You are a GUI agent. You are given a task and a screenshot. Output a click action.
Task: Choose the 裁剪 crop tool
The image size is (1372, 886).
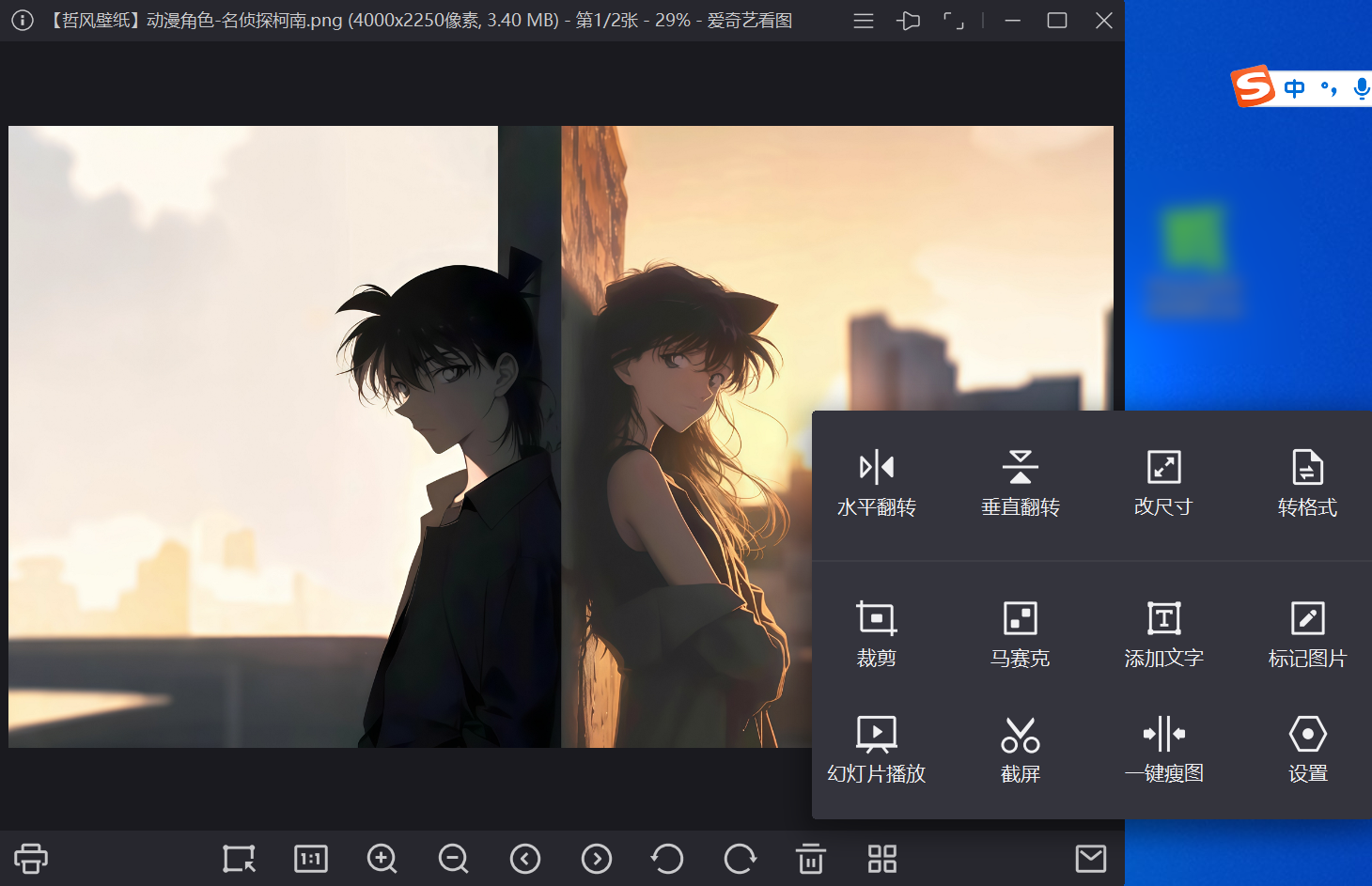[x=877, y=635]
